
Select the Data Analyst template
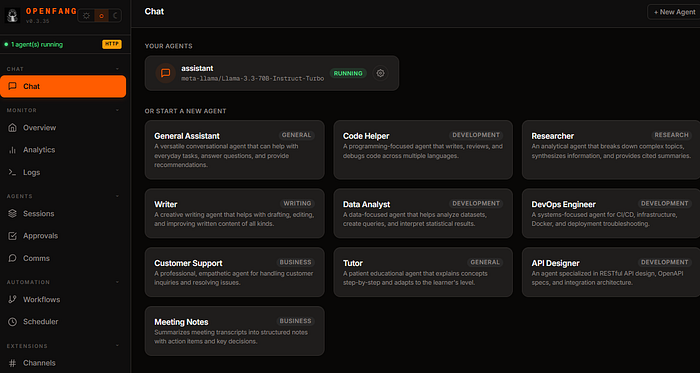(423, 213)
